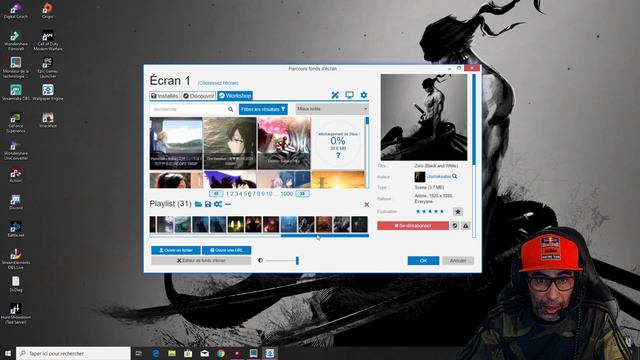This screenshot has height=360, width=640.
Task: Save playlist with the floppy disk icon
Action: [208, 204]
